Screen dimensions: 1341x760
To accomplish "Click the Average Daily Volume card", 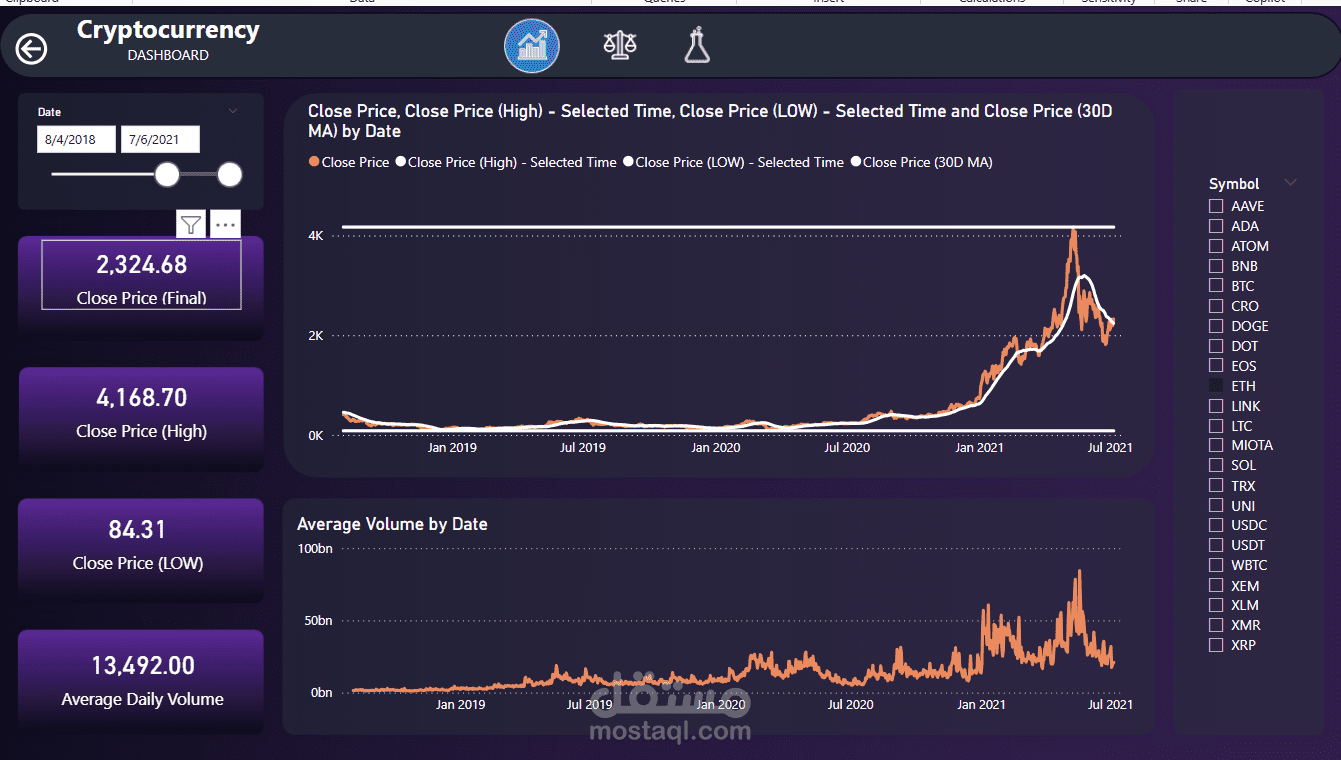I will (x=141, y=681).
